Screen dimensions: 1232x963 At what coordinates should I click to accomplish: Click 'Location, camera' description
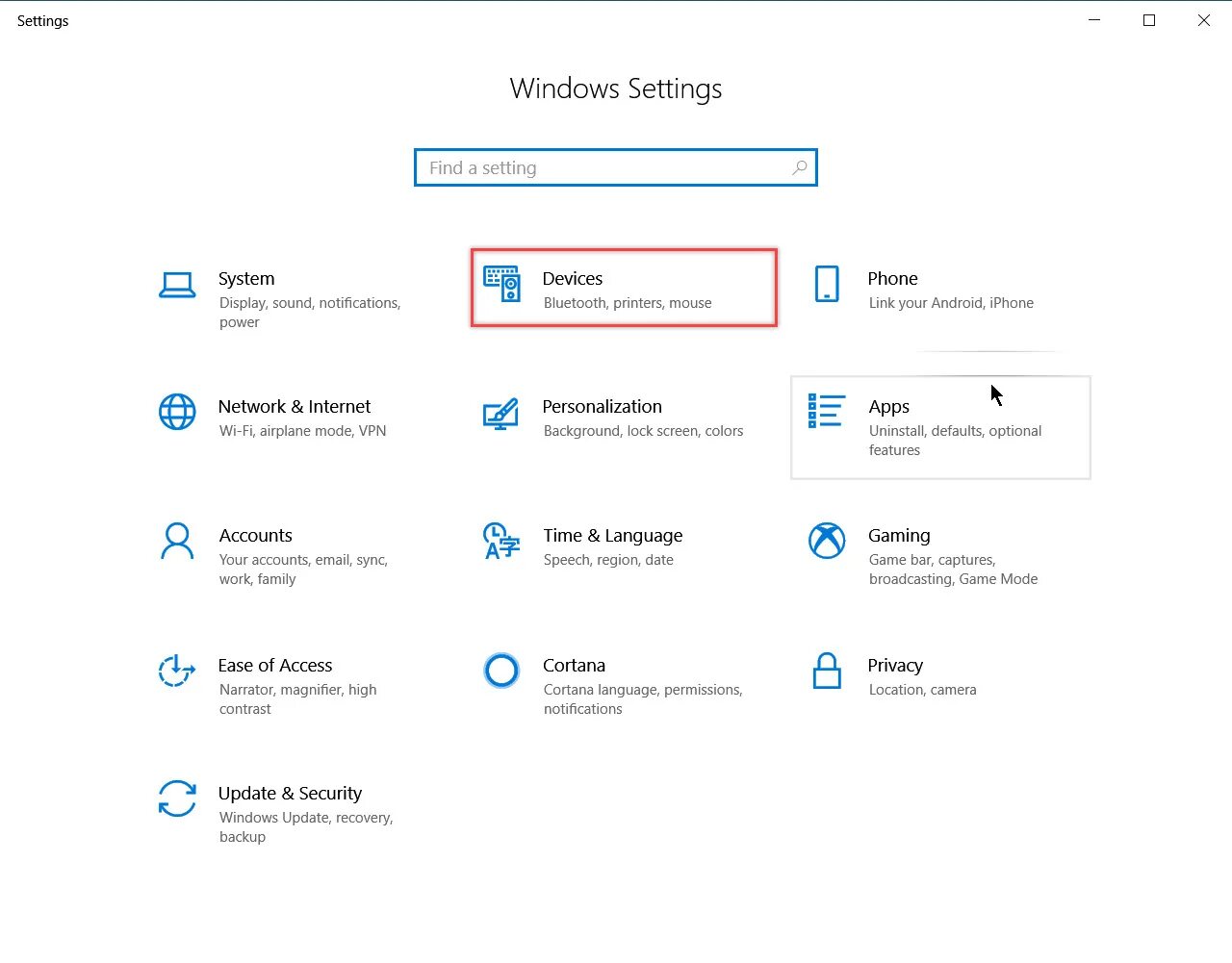tap(923, 690)
